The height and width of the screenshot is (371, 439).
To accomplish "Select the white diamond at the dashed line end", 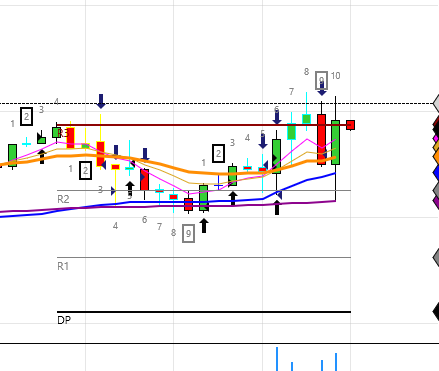I will click(x=436, y=103).
